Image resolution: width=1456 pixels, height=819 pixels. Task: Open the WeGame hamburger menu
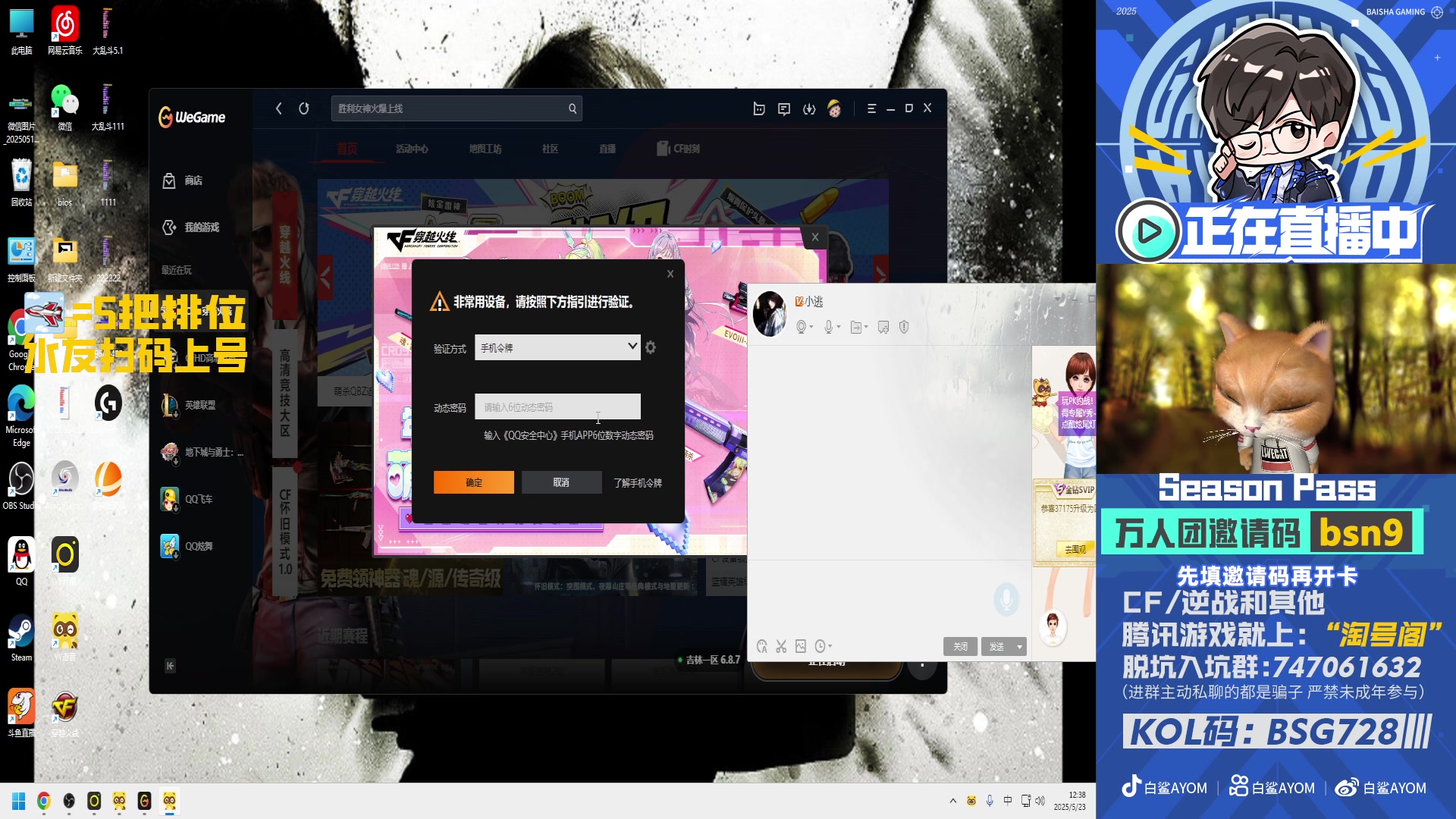(871, 108)
